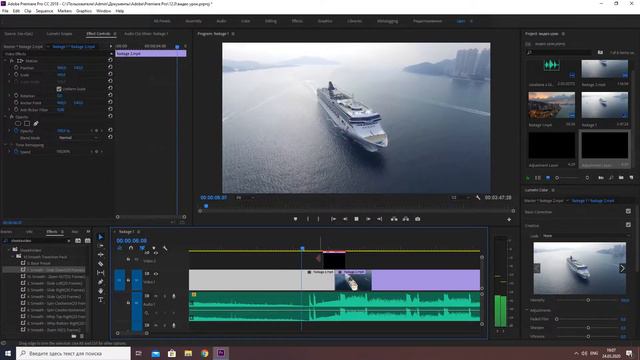The width and height of the screenshot is (640, 360).
Task: Toggle Audio 1 voice-over record microphone
Action: 173,296
